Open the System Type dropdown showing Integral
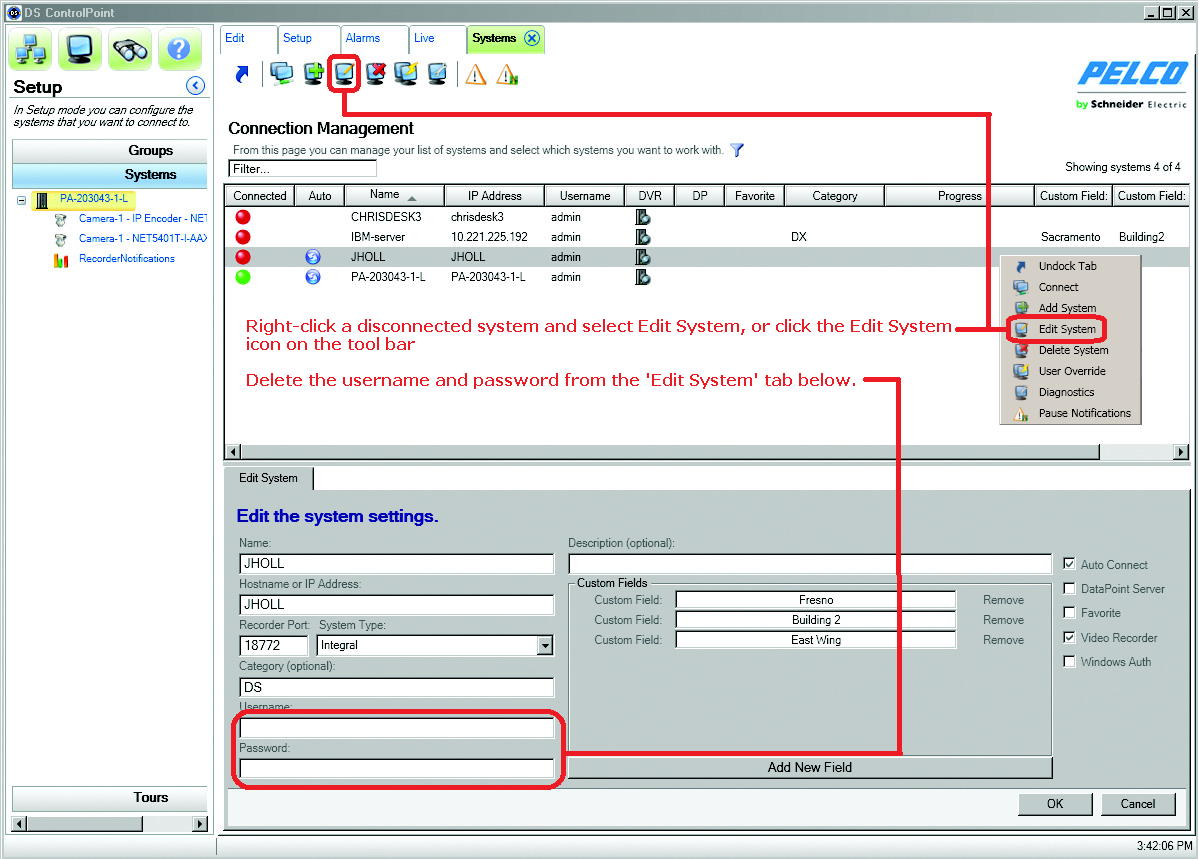 pyautogui.click(x=544, y=645)
